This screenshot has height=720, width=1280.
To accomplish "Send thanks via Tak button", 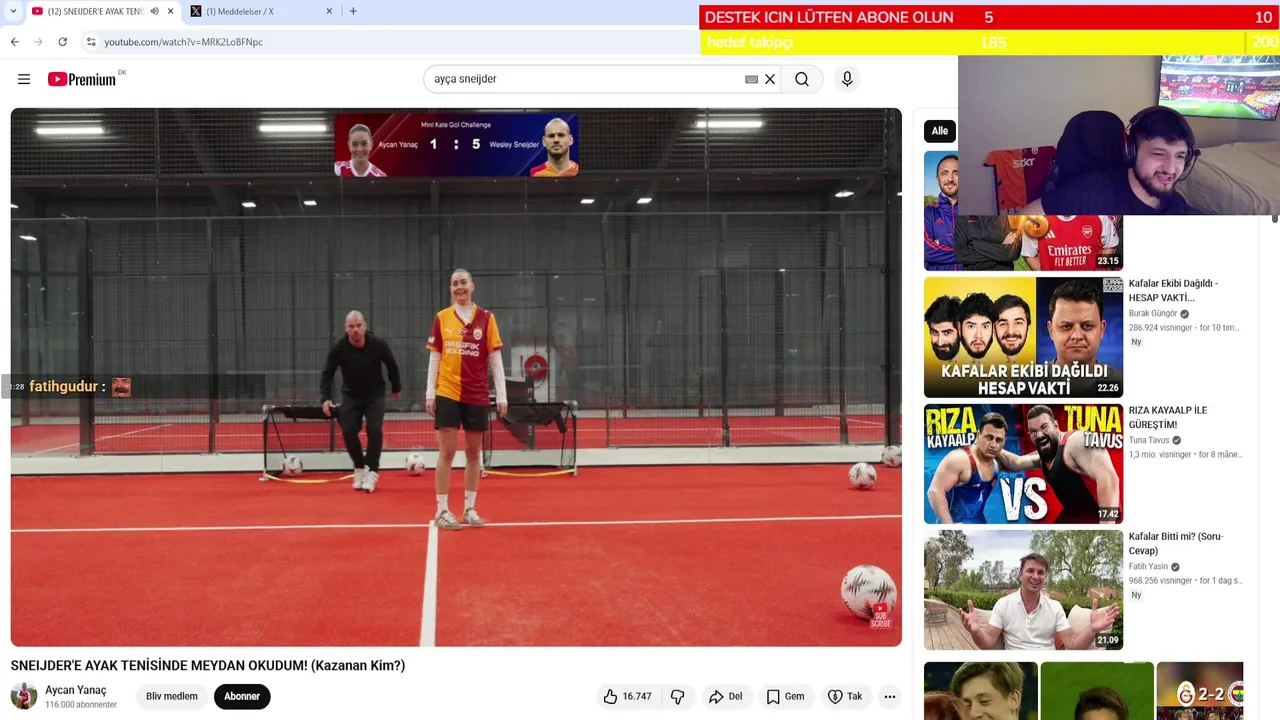I will [845, 696].
